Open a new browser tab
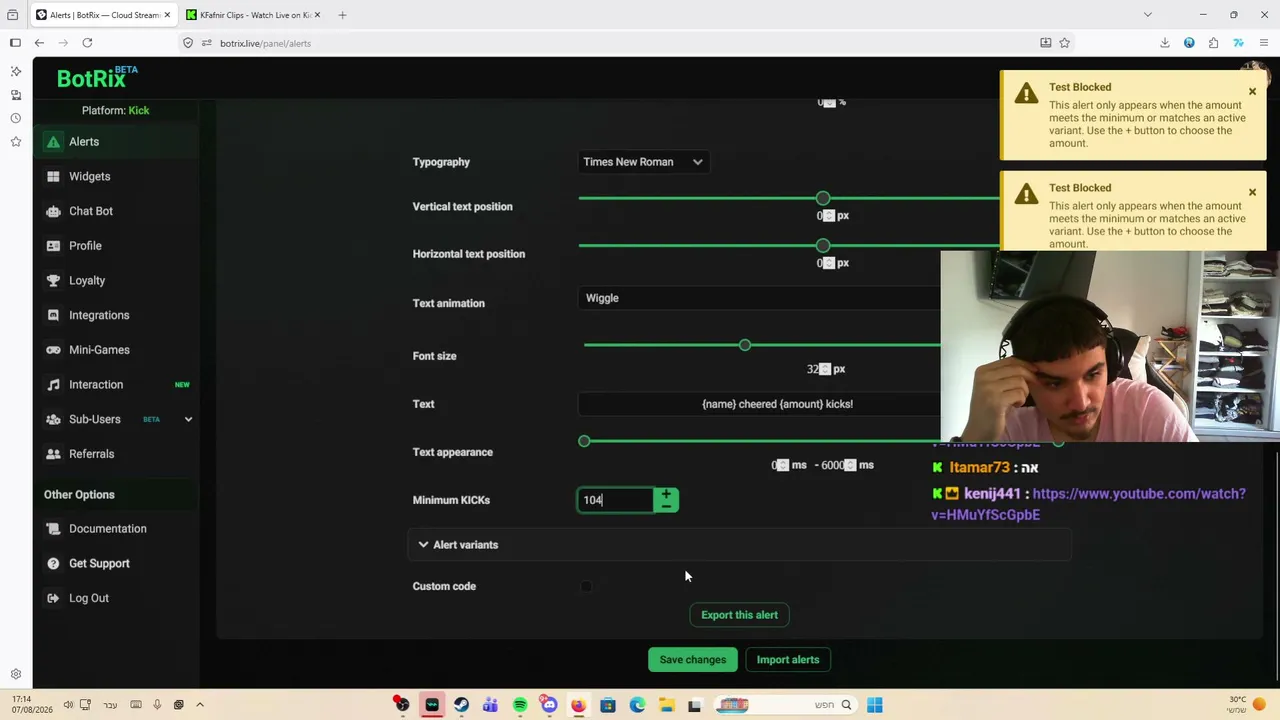This screenshot has height=720, width=1280. point(342,15)
